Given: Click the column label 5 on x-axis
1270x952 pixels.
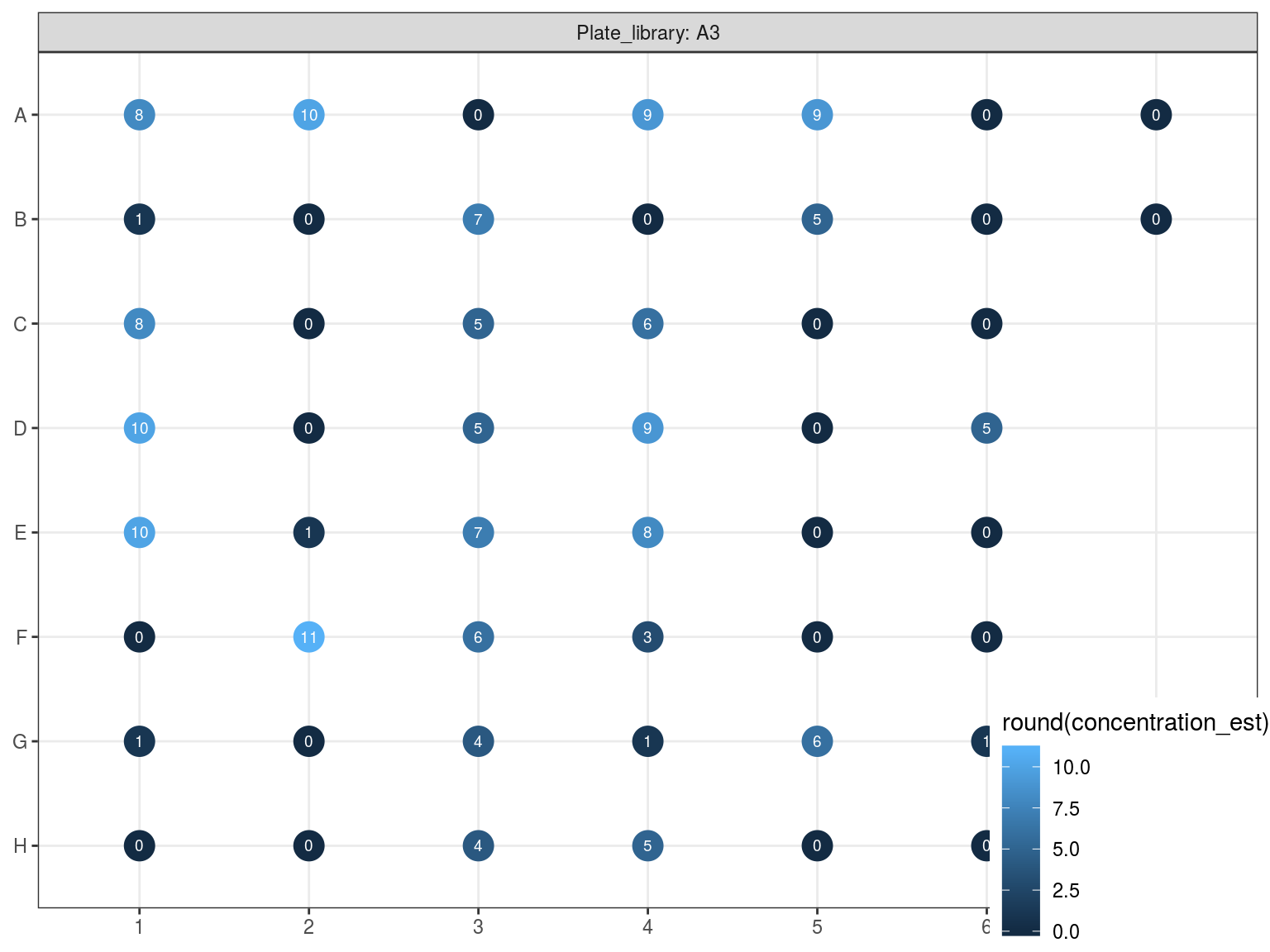Looking at the screenshot, I should (817, 927).
